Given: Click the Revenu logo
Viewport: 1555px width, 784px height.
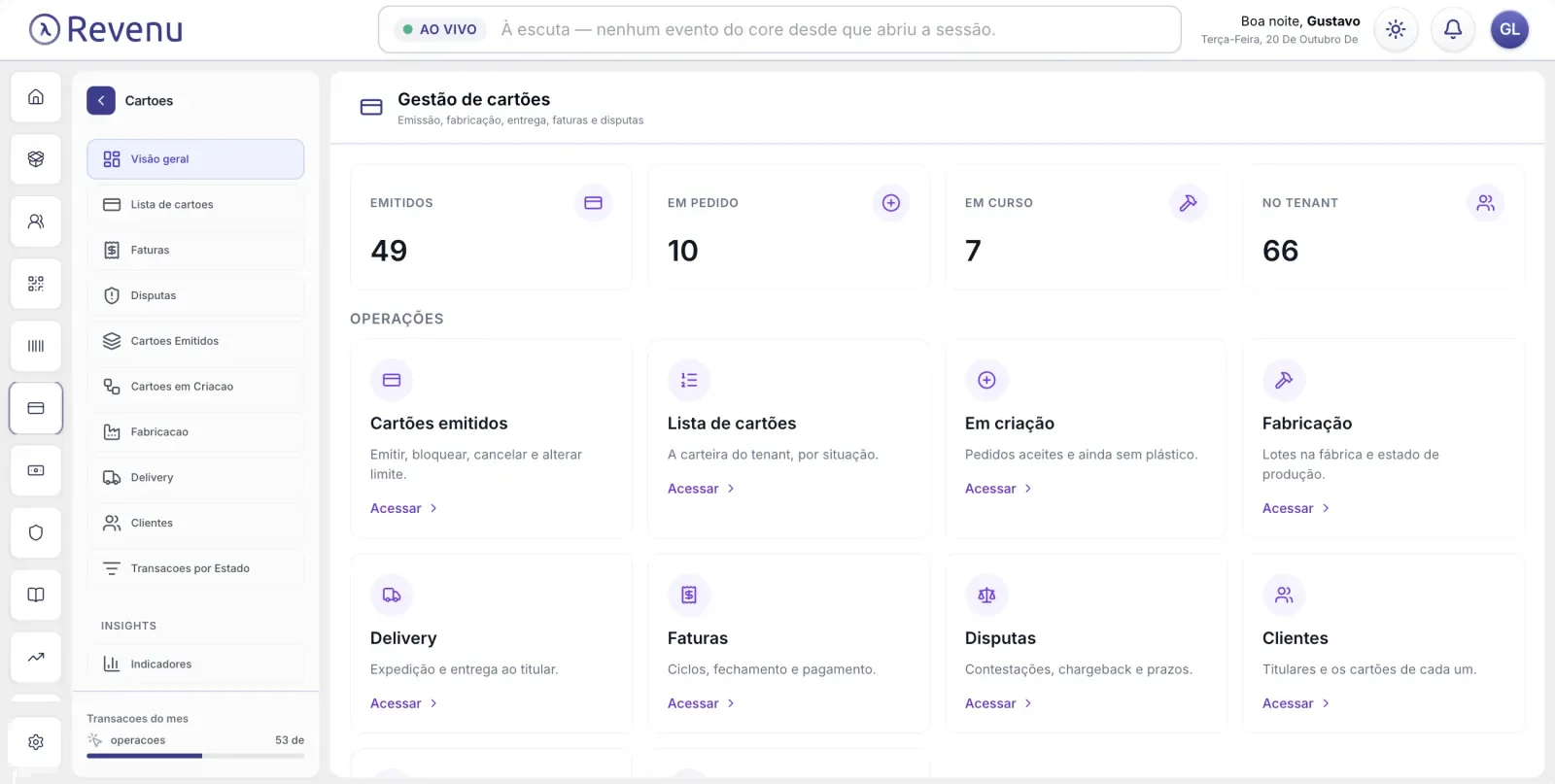Looking at the screenshot, I should coord(106,29).
